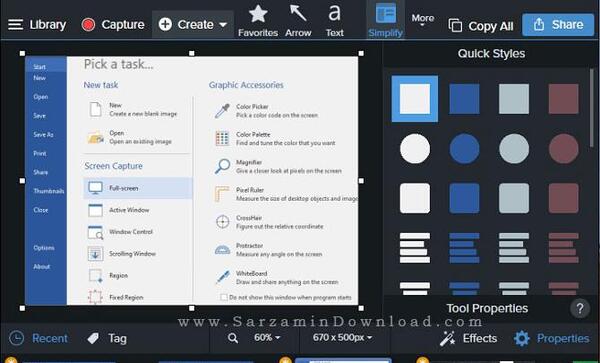Image resolution: width=600 pixels, height=363 pixels.
Task: Click the blue Share button
Action: [x=558, y=25]
